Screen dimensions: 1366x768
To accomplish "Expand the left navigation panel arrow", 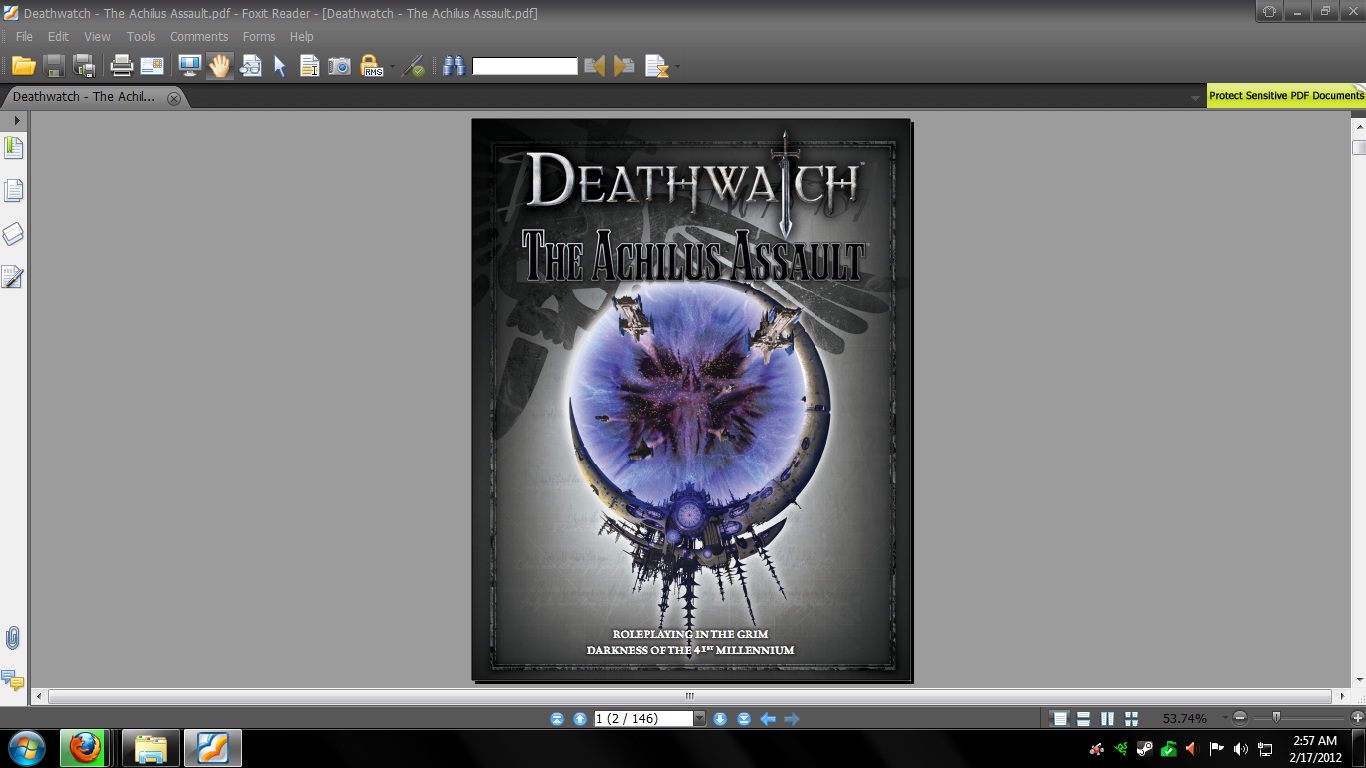I will (16, 120).
